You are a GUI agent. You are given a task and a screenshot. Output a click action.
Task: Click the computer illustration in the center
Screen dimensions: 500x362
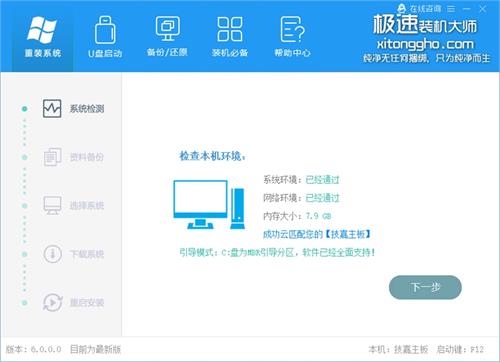click(x=209, y=204)
